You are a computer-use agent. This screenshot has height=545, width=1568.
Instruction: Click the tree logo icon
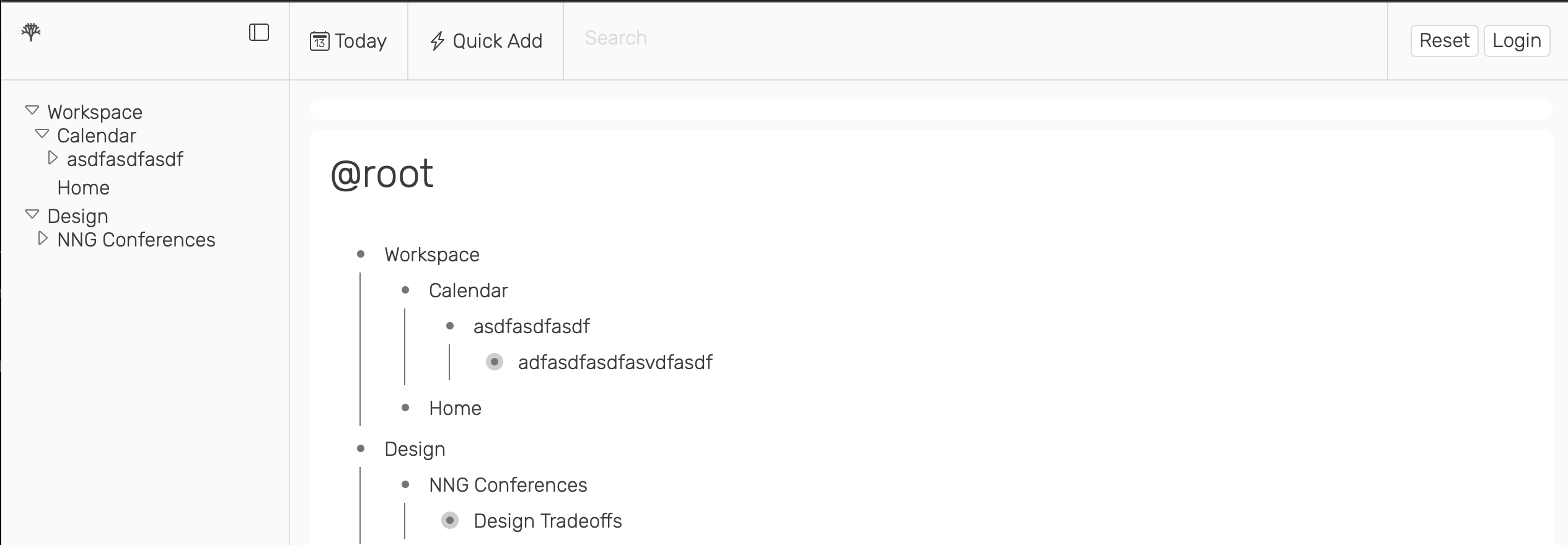31,32
